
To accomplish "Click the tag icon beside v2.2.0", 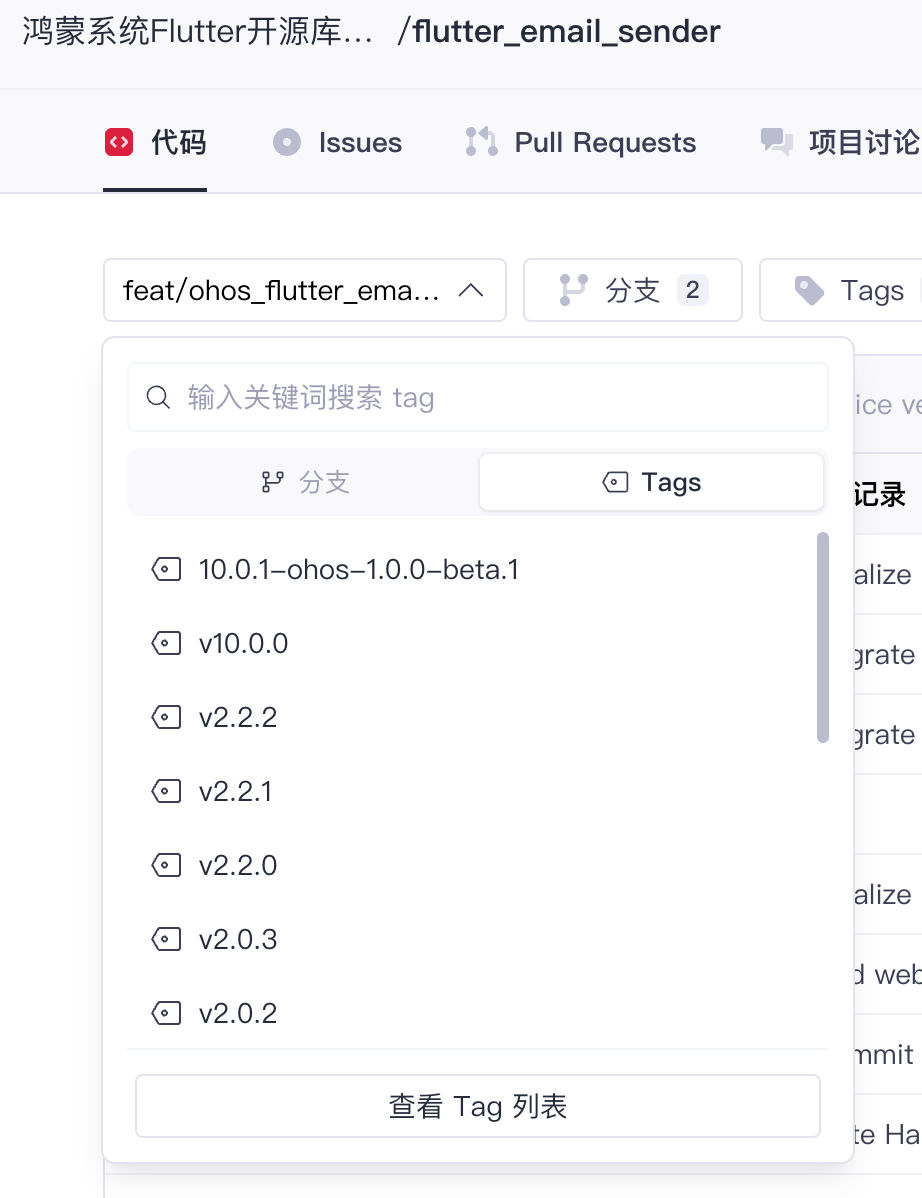I will (167, 866).
